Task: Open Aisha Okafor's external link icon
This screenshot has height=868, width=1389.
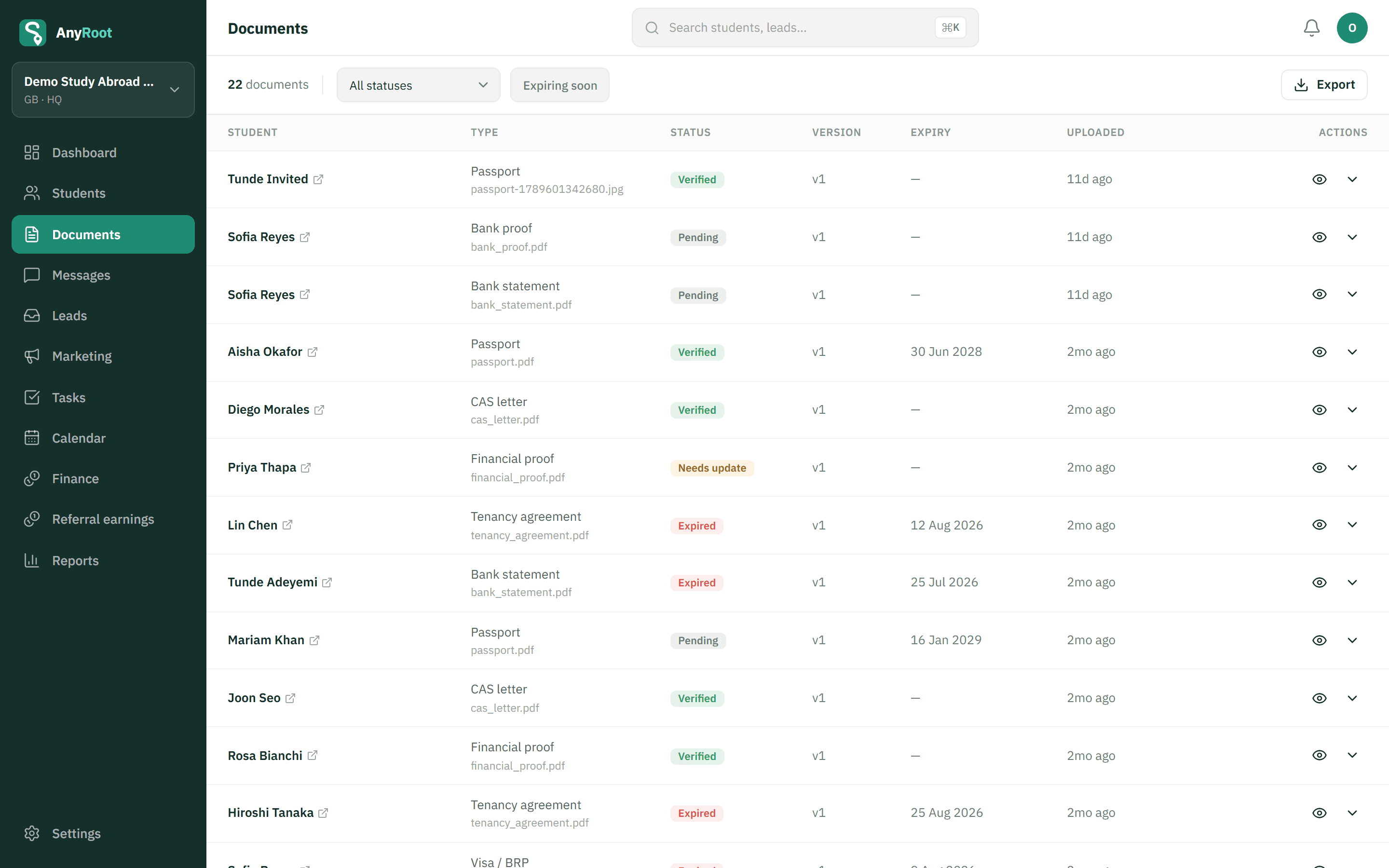Action: coord(312,352)
